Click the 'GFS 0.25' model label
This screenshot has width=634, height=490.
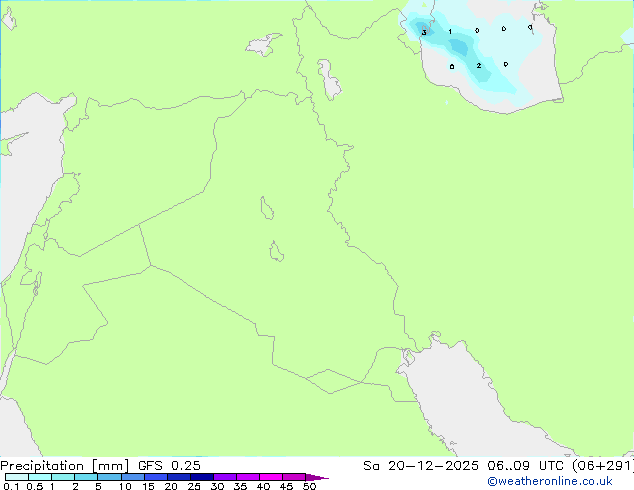coord(169,466)
